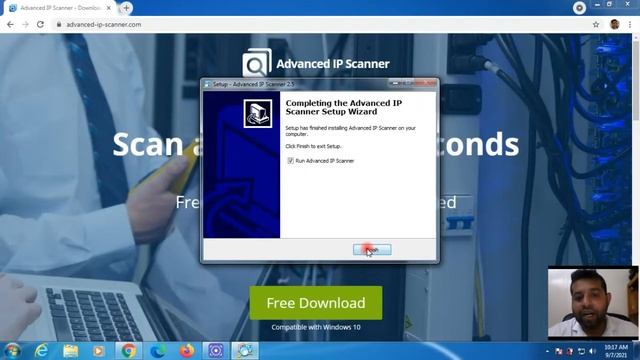Select the Advanced IP Scanner browser tab
The image size is (640, 360).
[59, 8]
